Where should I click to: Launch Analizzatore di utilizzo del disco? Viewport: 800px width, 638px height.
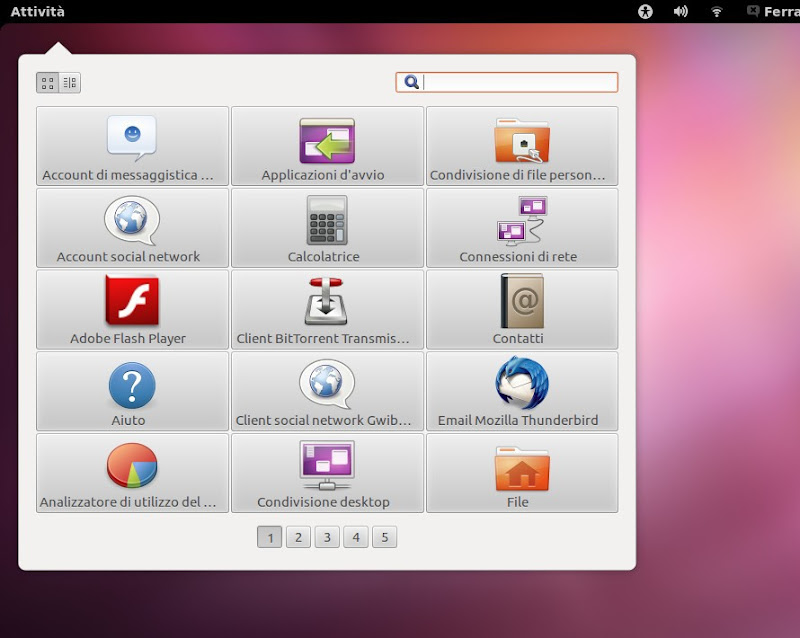click(x=133, y=473)
